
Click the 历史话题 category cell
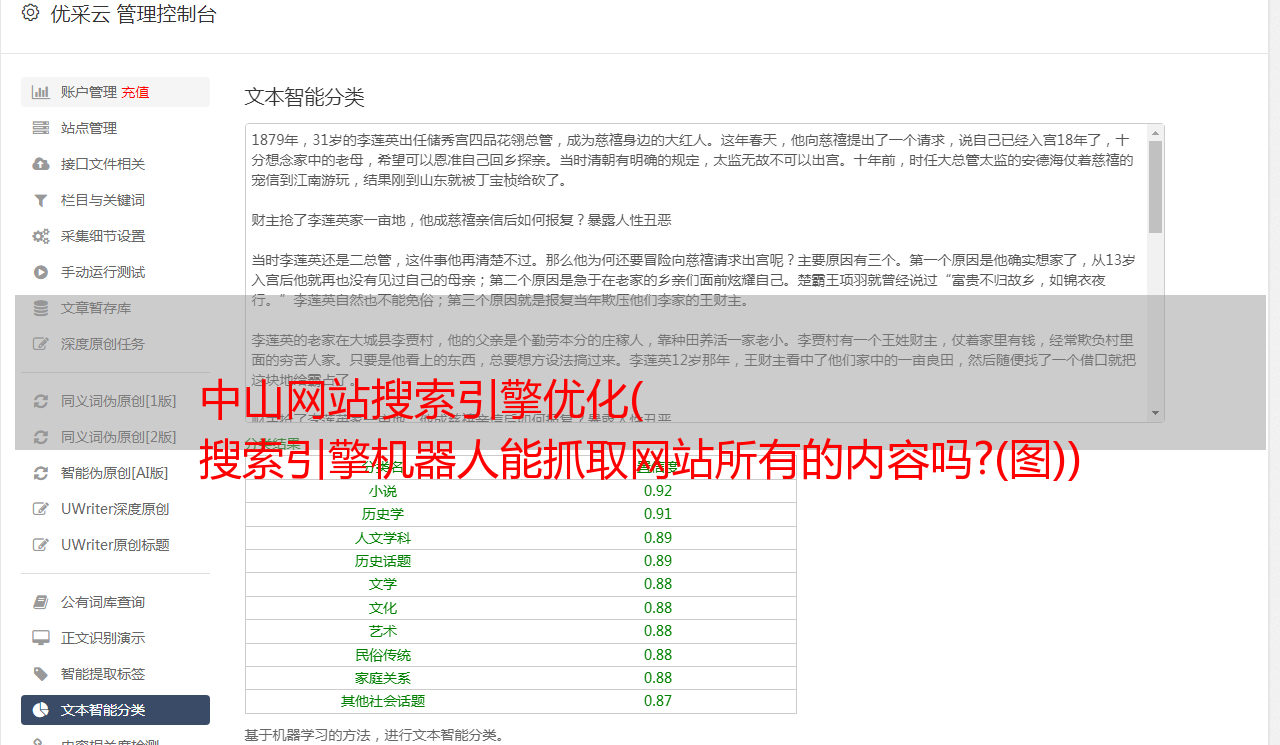pos(383,561)
